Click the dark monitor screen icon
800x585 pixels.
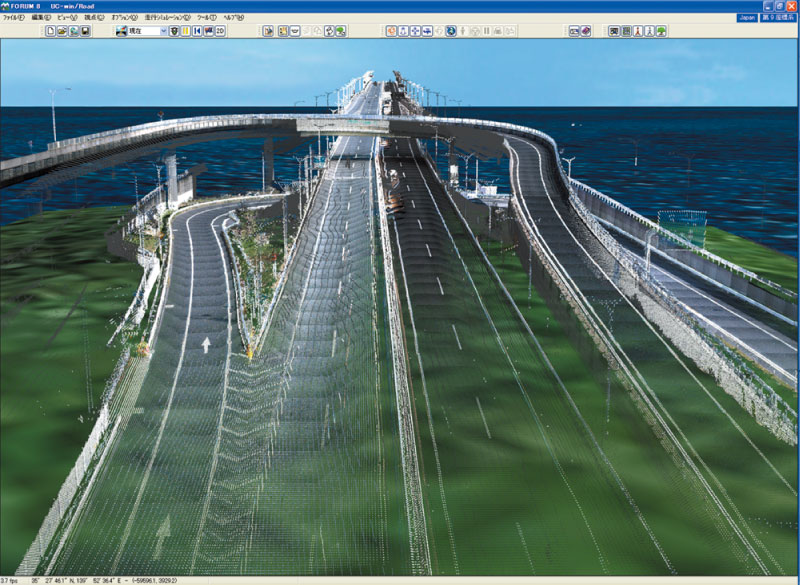[x=614, y=31]
